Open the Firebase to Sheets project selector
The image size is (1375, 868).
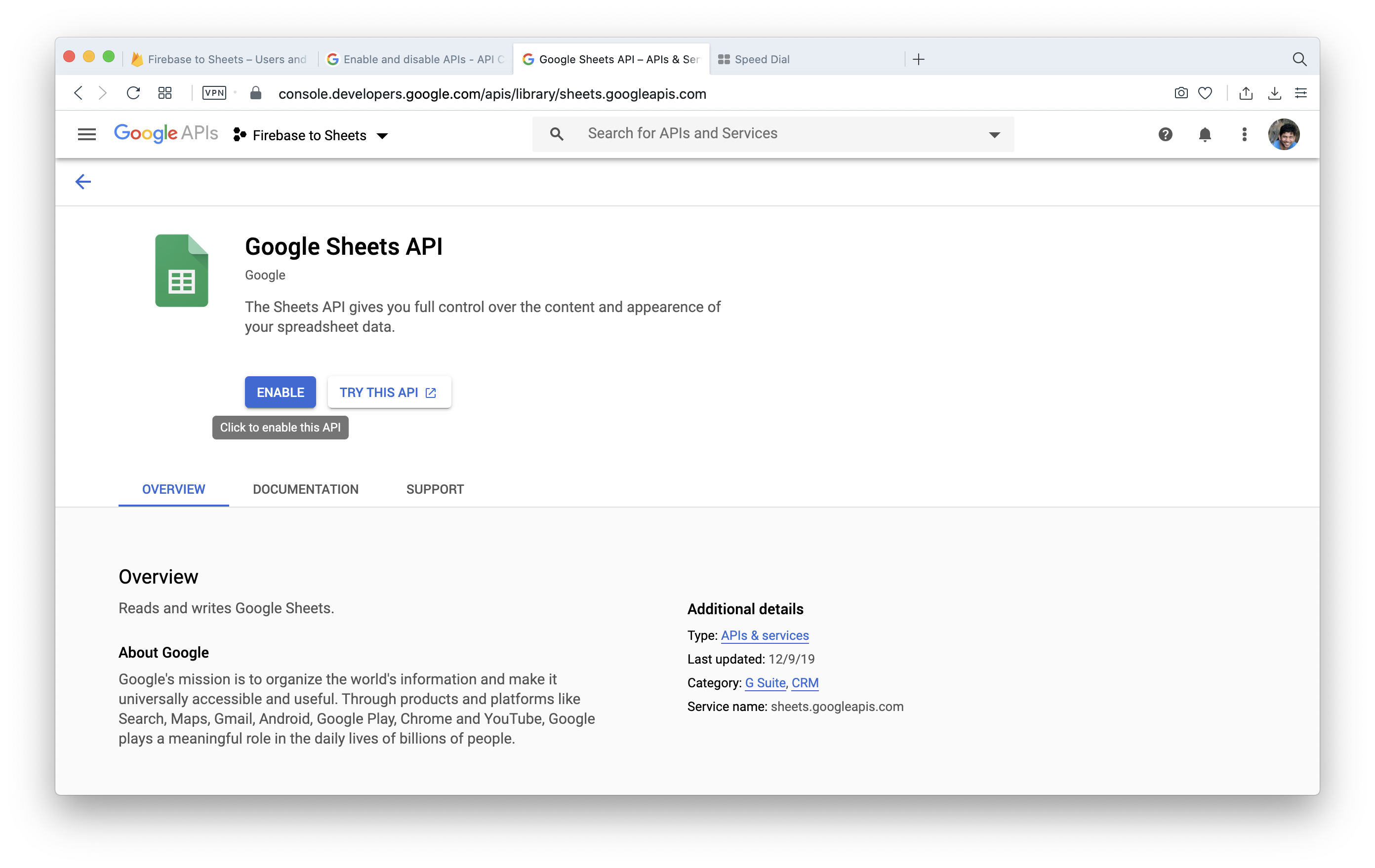click(311, 135)
